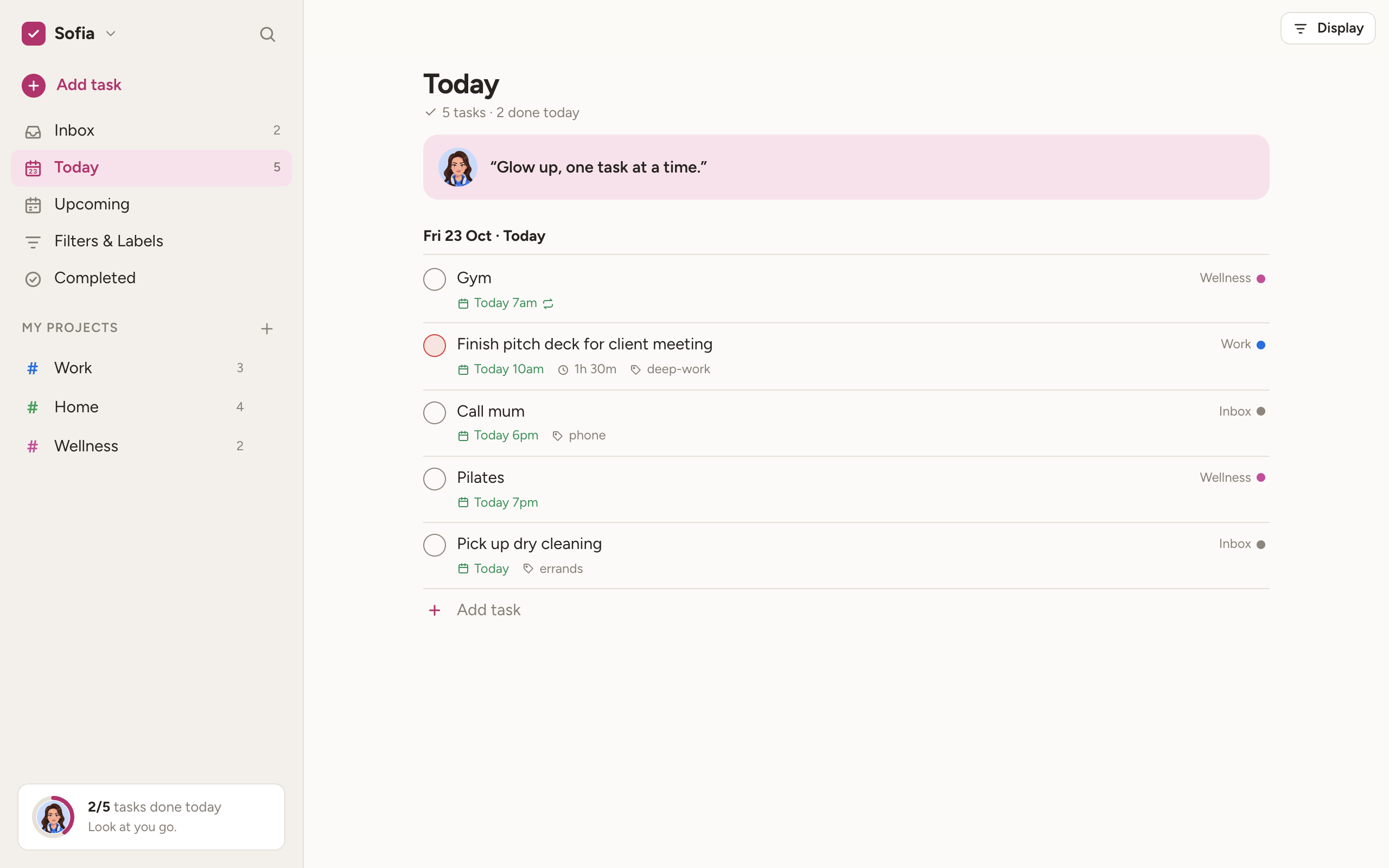Click the calendar icon beside Today 7am

click(x=463, y=304)
